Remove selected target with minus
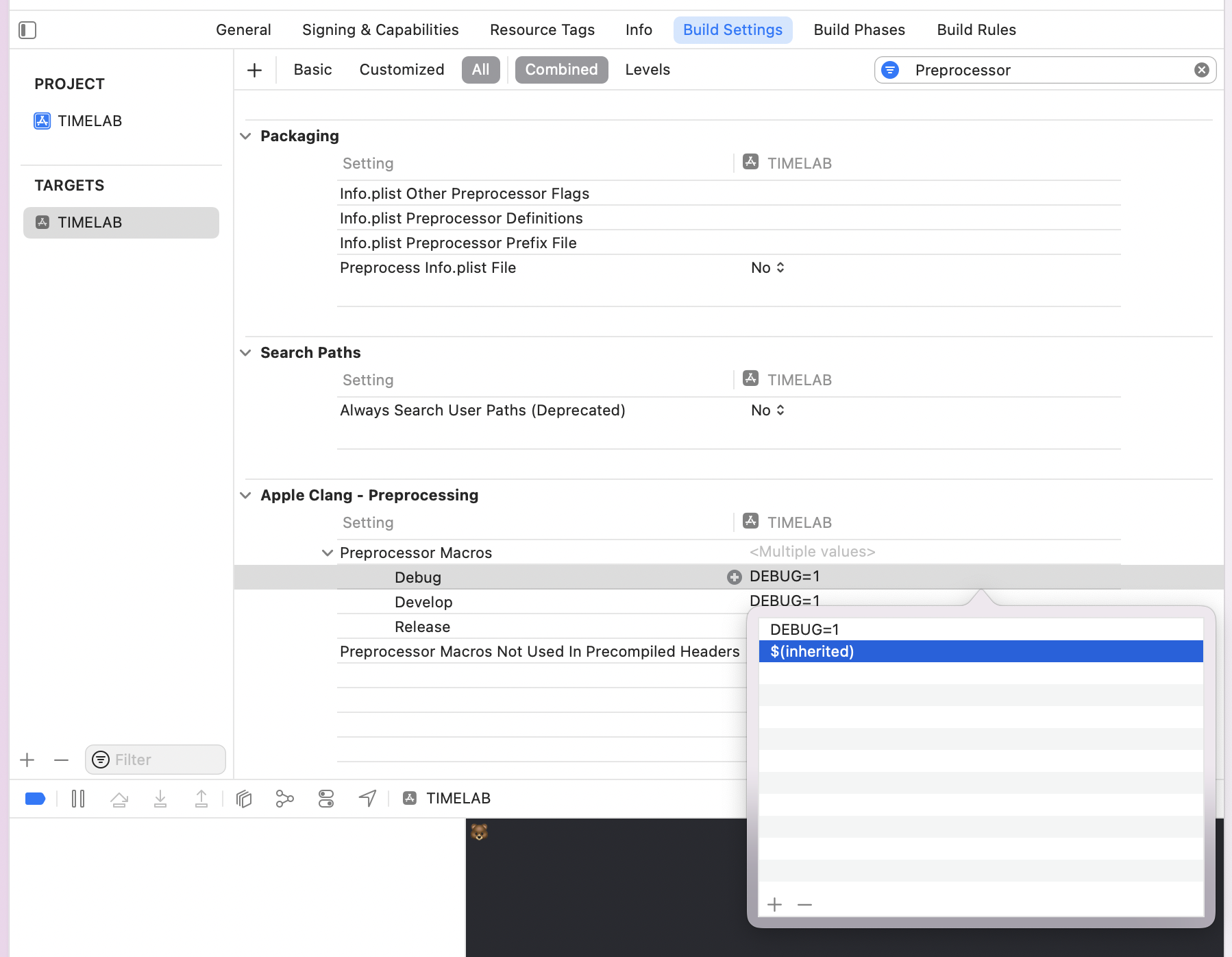This screenshot has width=1232, height=957. (x=62, y=760)
